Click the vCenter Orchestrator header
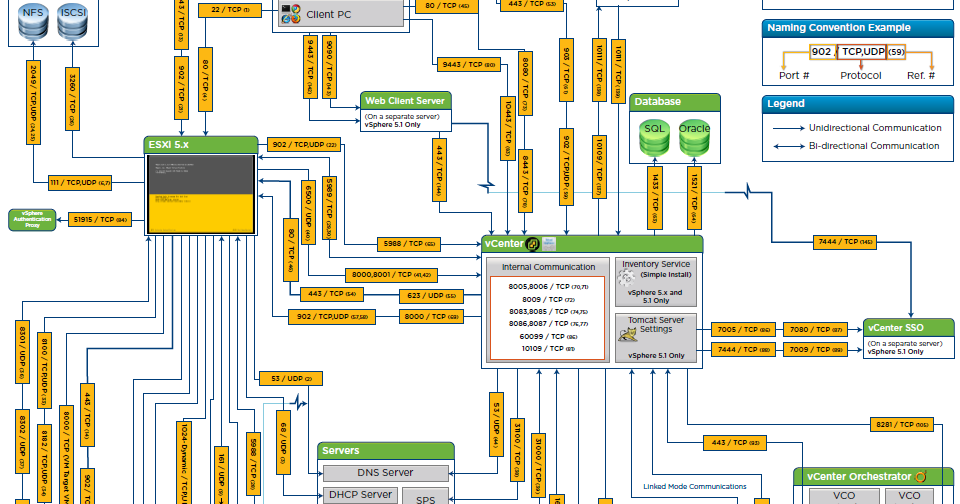The height and width of the screenshot is (504, 960). [x=874, y=476]
